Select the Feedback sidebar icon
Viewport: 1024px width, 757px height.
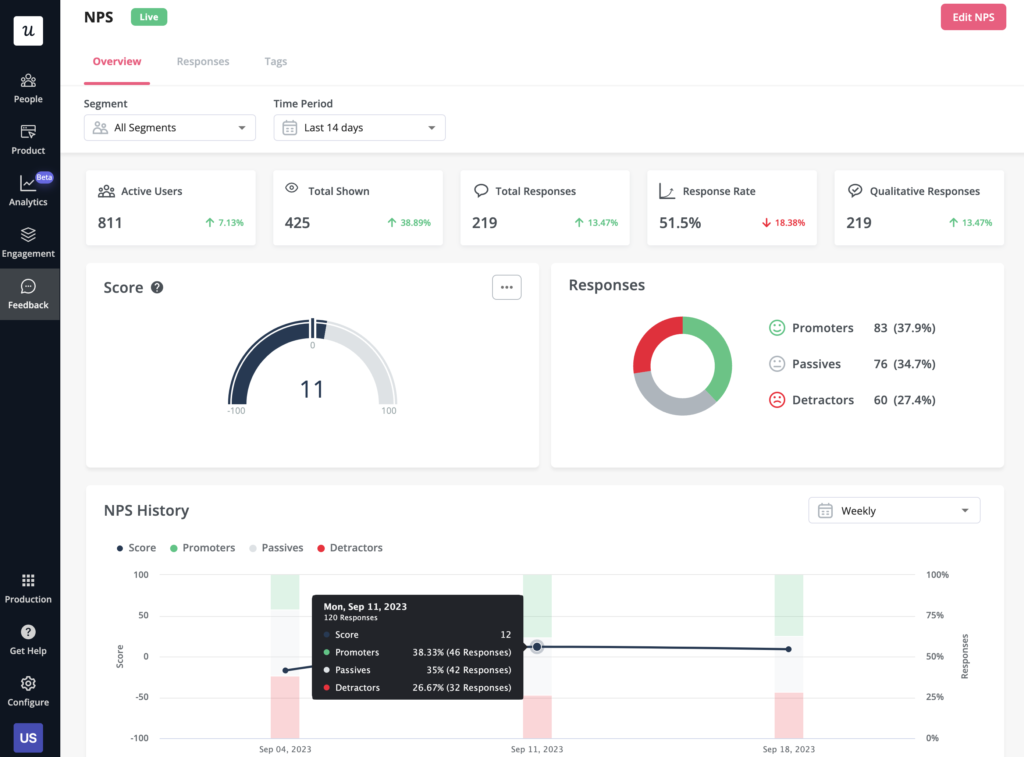pyautogui.click(x=28, y=294)
